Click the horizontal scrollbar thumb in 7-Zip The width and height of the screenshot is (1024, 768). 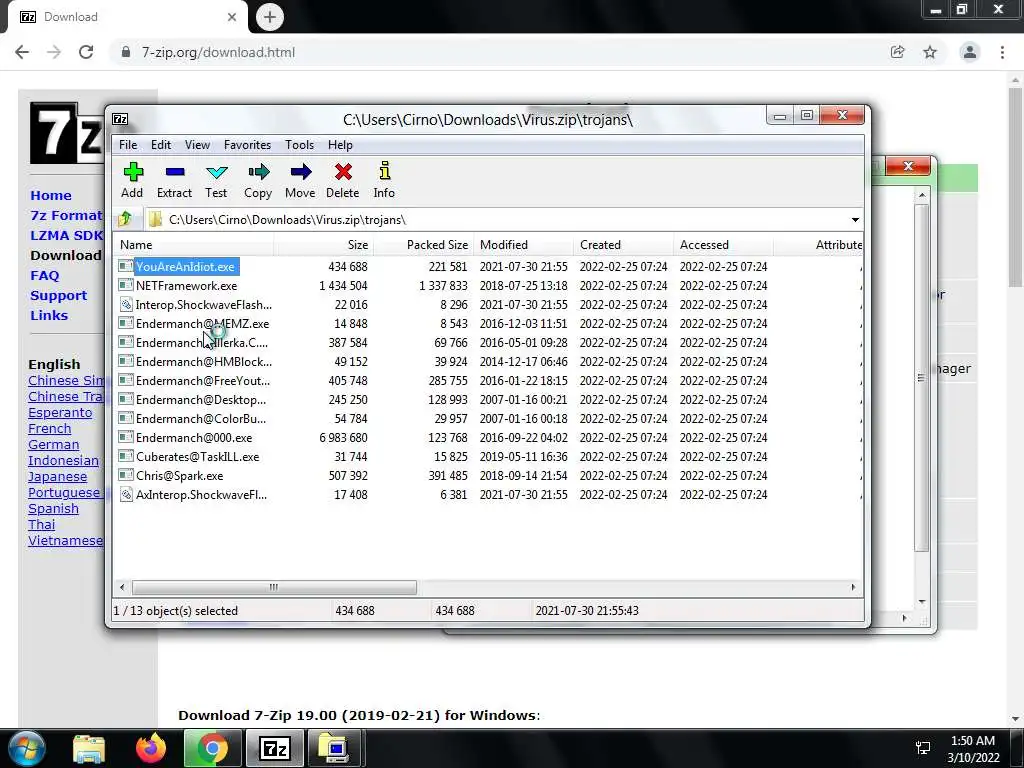point(274,587)
